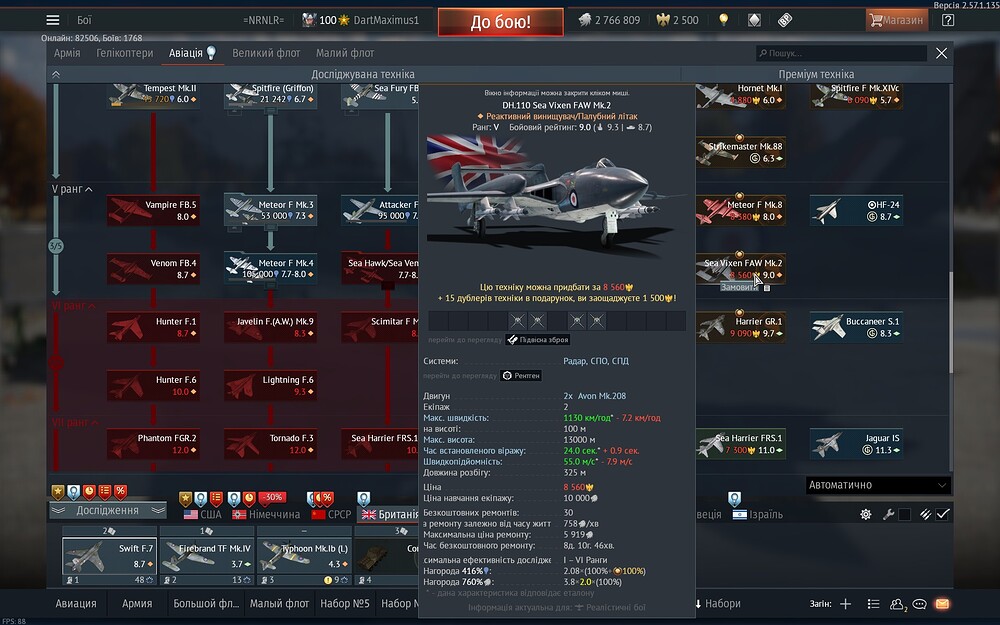The width and height of the screenshot is (1000, 625).
Task: Open the chat speech bubble icon
Action: pyautogui.click(x=919, y=603)
